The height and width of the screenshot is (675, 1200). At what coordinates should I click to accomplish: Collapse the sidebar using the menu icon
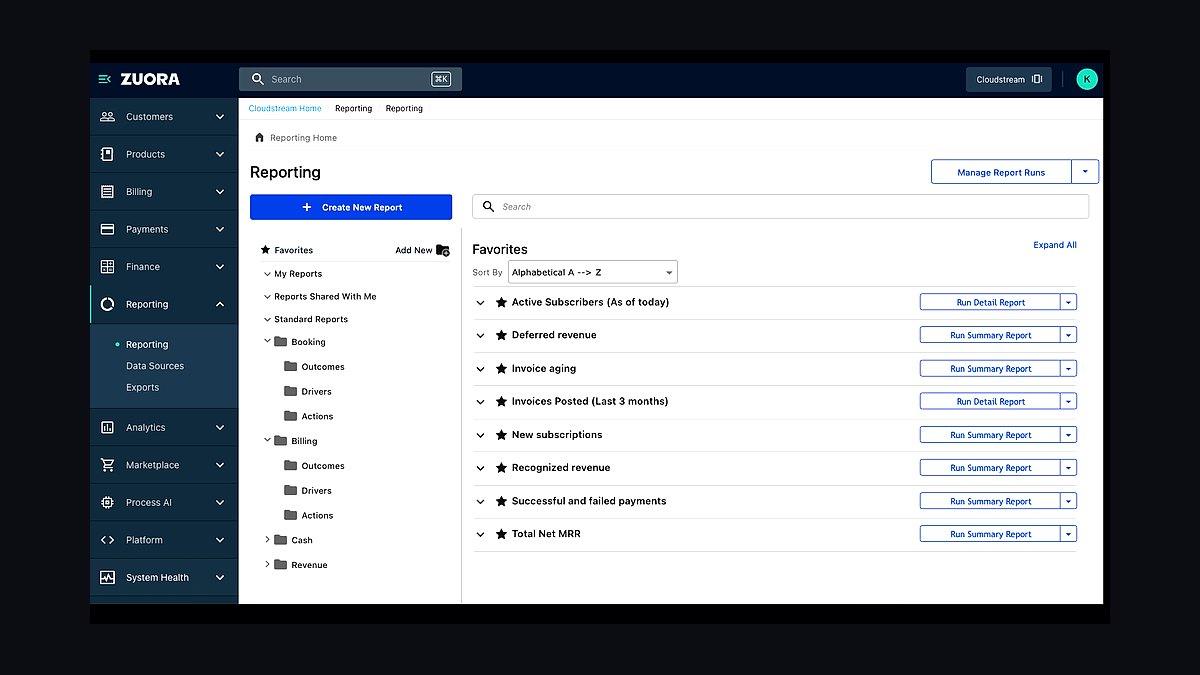click(104, 79)
